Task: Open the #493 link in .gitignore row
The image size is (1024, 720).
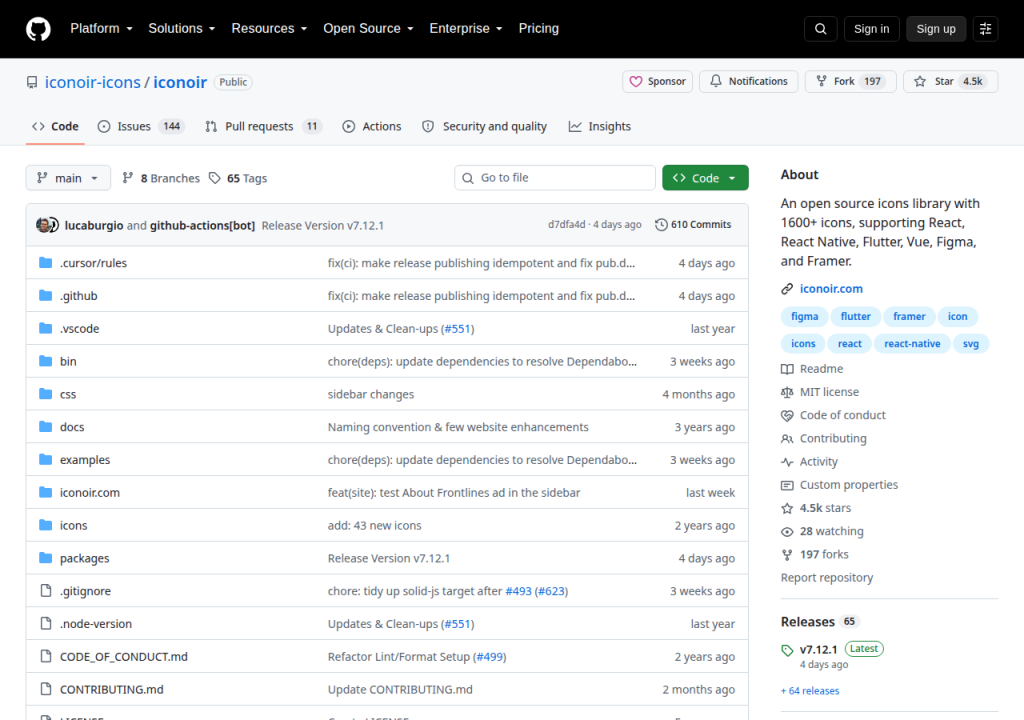Action: pos(519,591)
